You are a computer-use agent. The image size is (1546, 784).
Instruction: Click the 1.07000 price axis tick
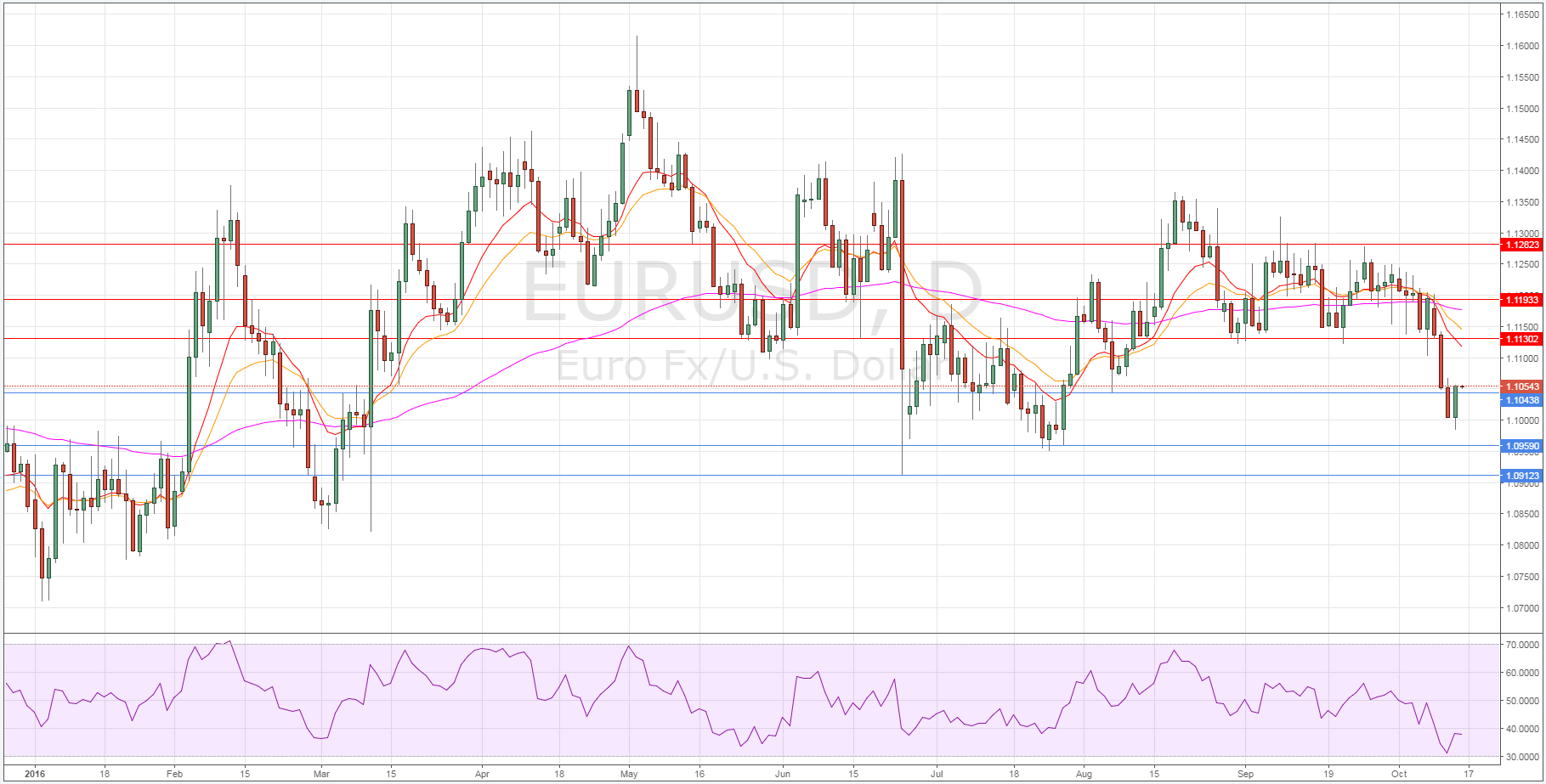(x=1522, y=608)
